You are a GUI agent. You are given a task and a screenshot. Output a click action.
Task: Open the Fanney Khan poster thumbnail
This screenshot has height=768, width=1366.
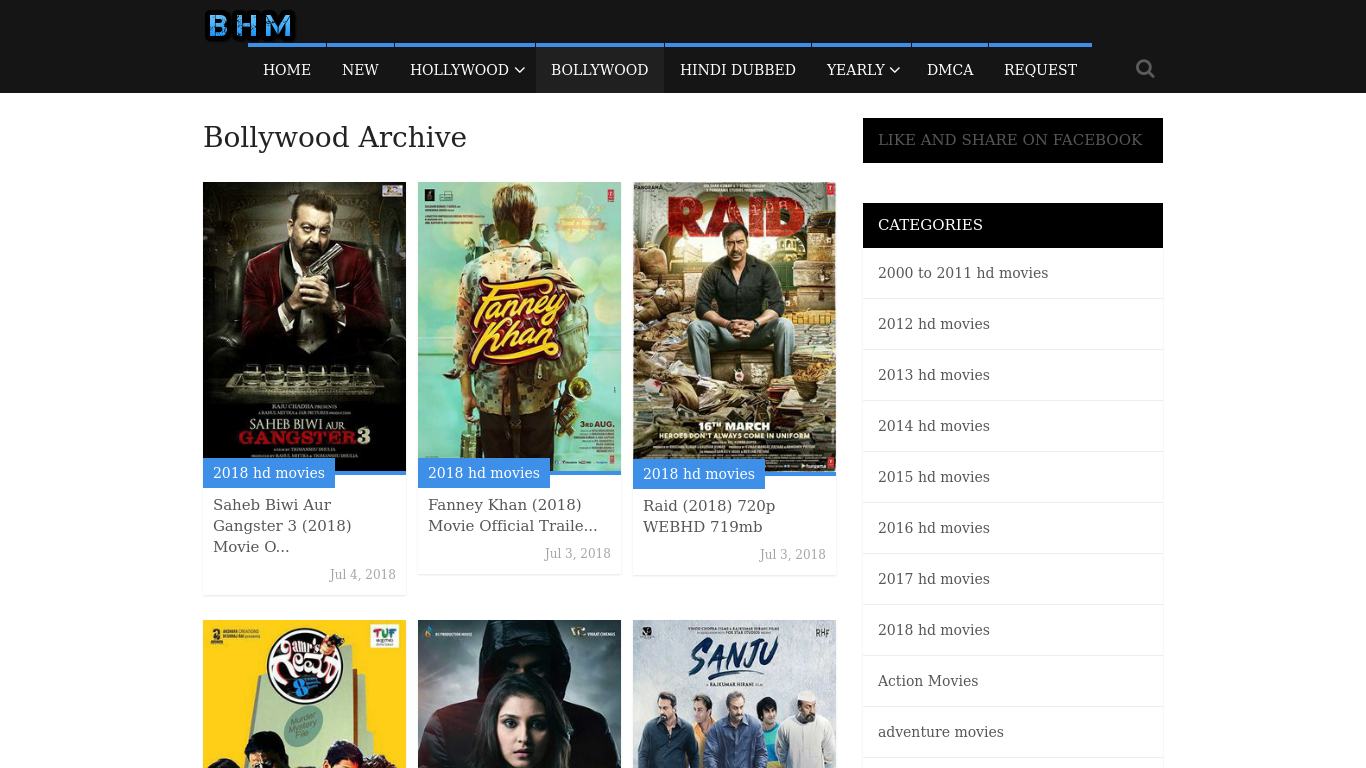519,326
